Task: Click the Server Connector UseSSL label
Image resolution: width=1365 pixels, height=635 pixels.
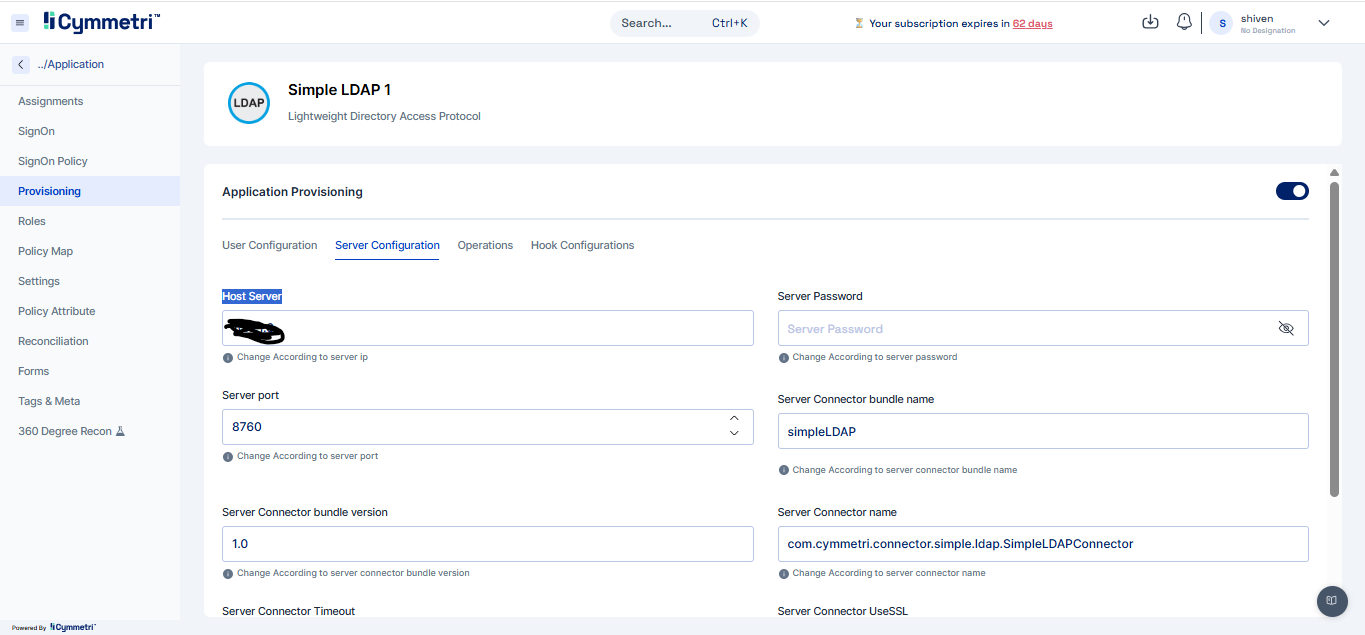Action: (x=842, y=611)
